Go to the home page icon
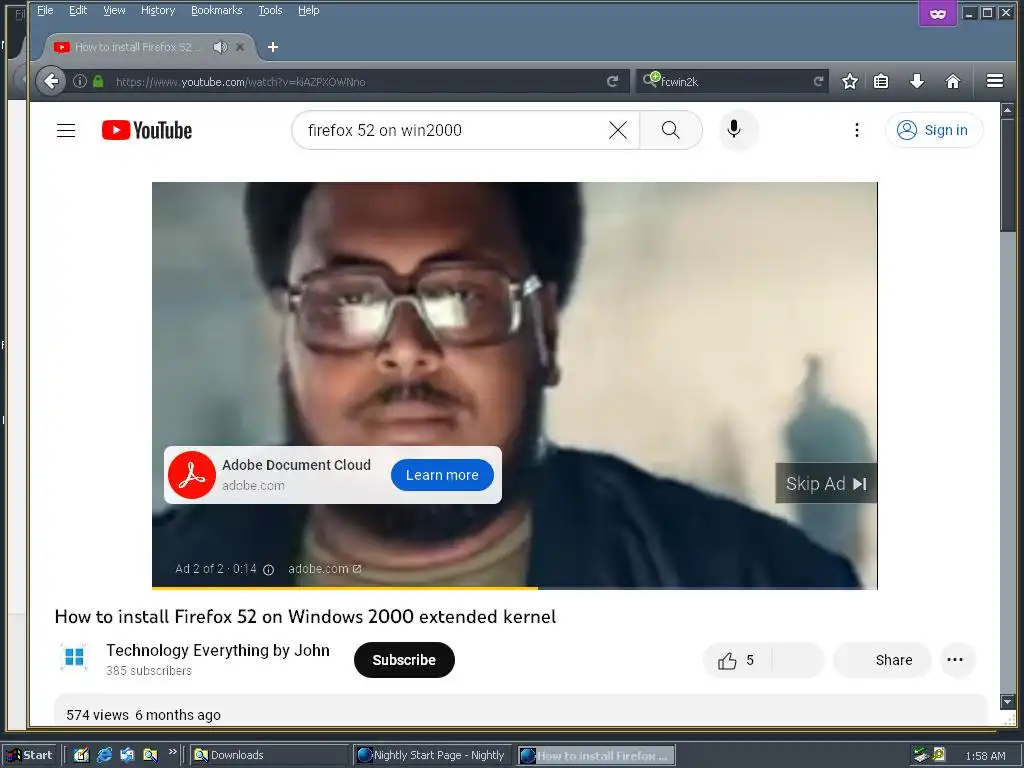 click(953, 82)
